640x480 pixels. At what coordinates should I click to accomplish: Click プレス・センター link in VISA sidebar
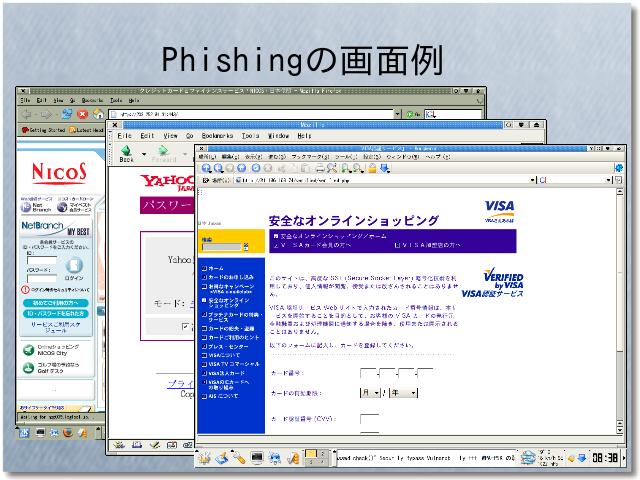(x=226, y=346)
